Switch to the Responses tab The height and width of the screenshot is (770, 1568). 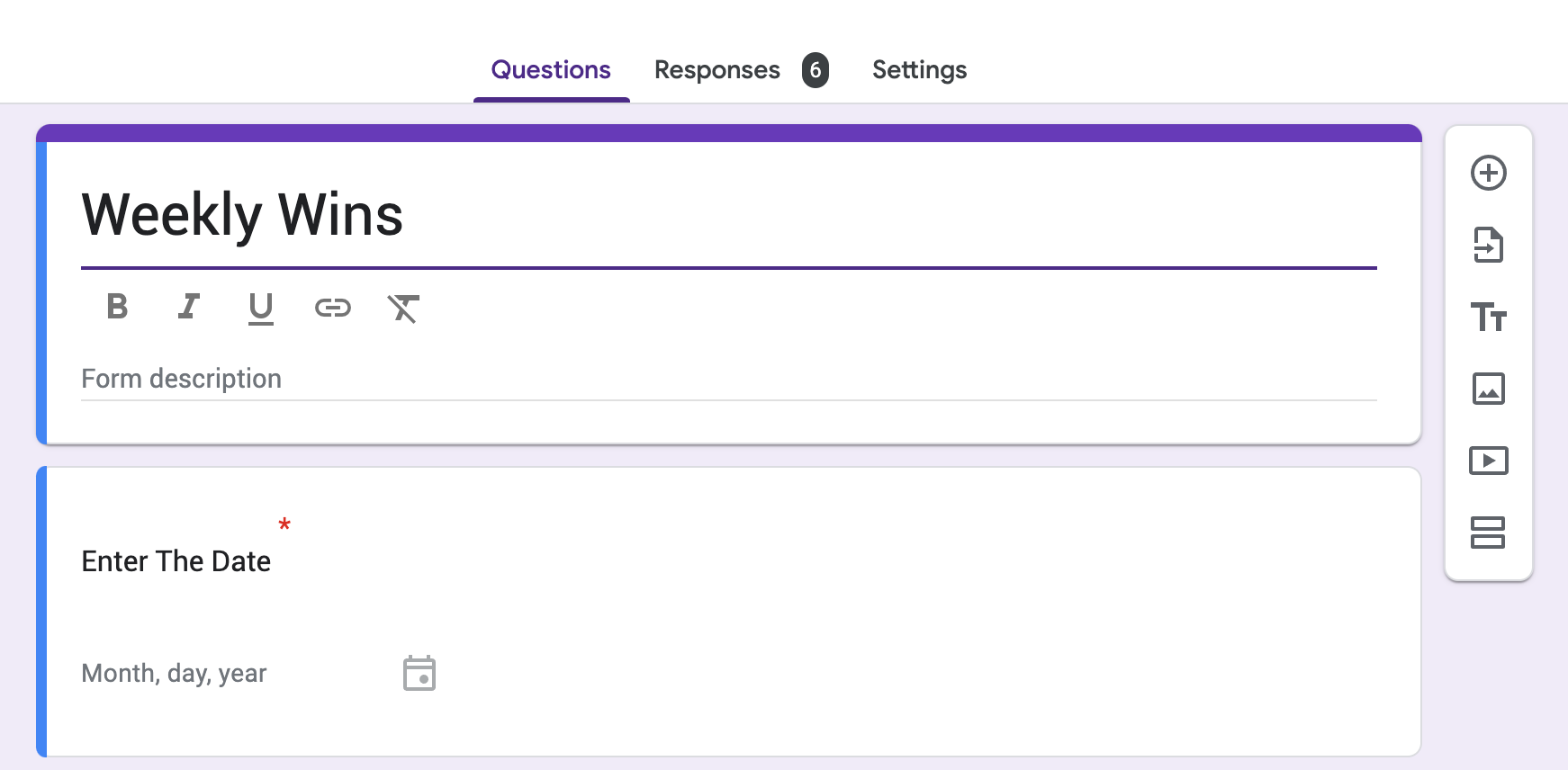click(x=717, y=70)
